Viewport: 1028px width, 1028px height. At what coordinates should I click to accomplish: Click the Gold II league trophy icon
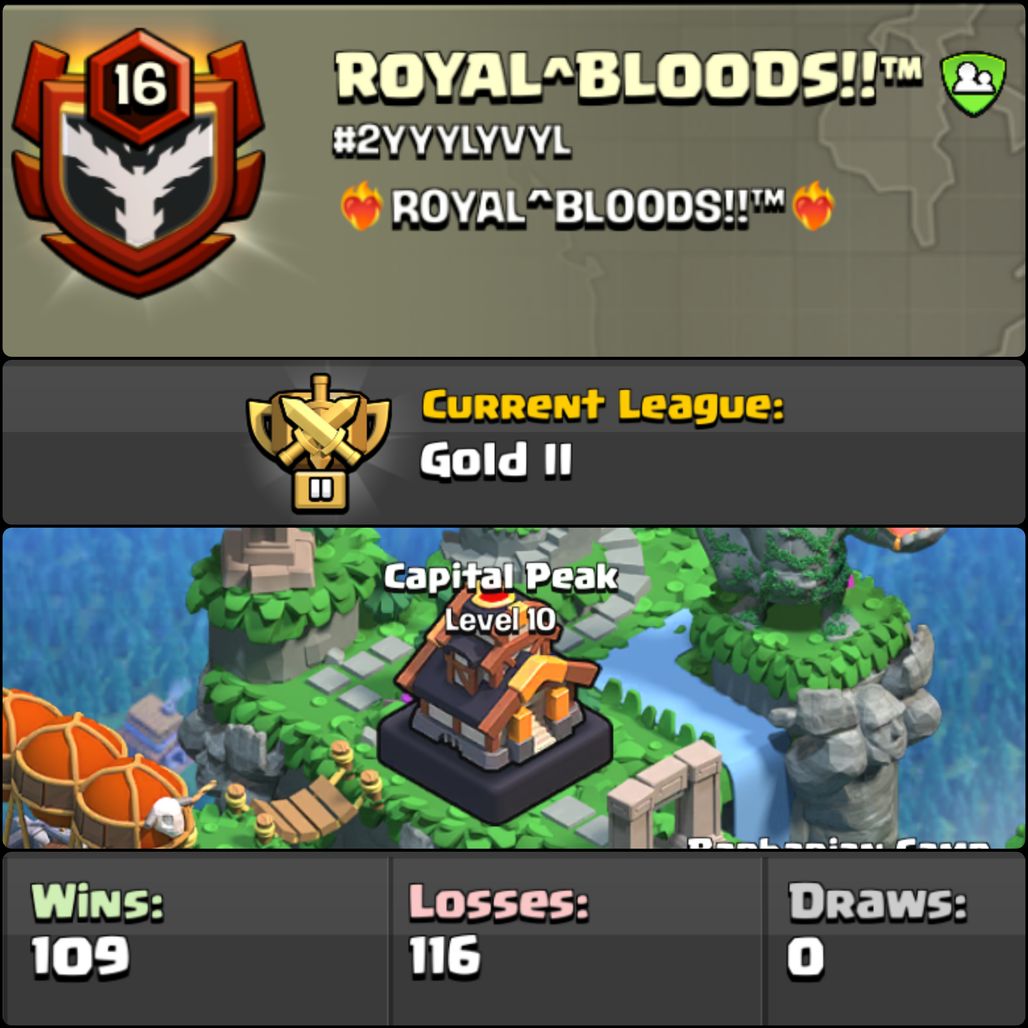[319, 443]
